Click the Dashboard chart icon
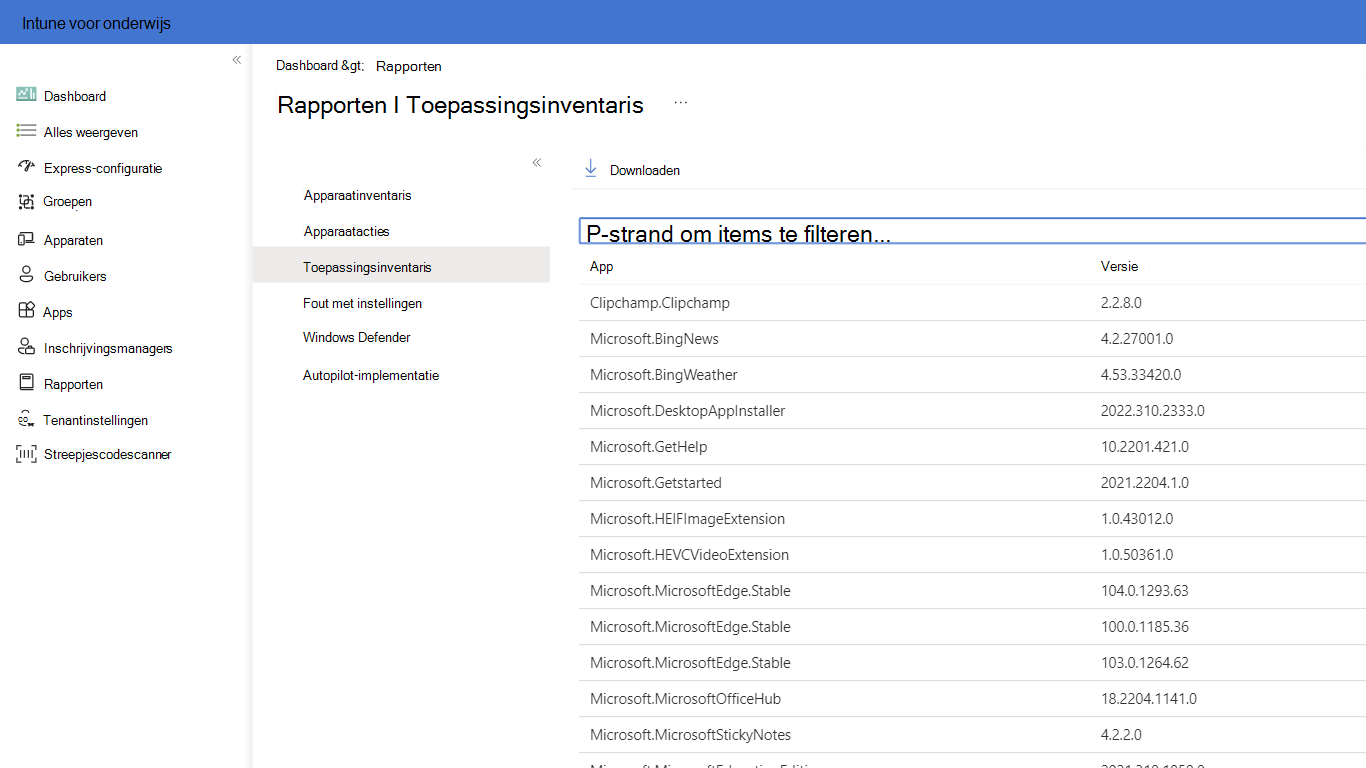Screen dimensions: 1366x768 click(26, 95)
